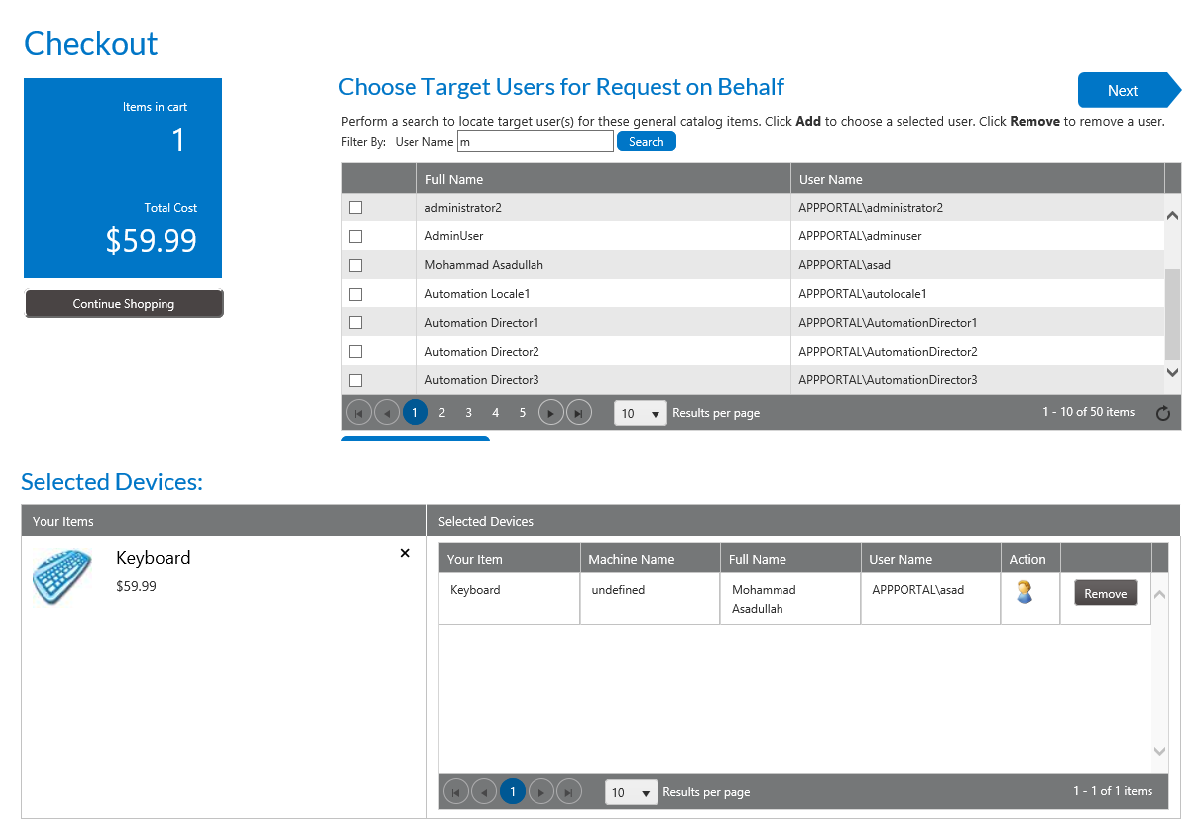Click the users list vertical scrollbar thumb
This screenshot has width=1203, height=829.
click(1172, 314)
